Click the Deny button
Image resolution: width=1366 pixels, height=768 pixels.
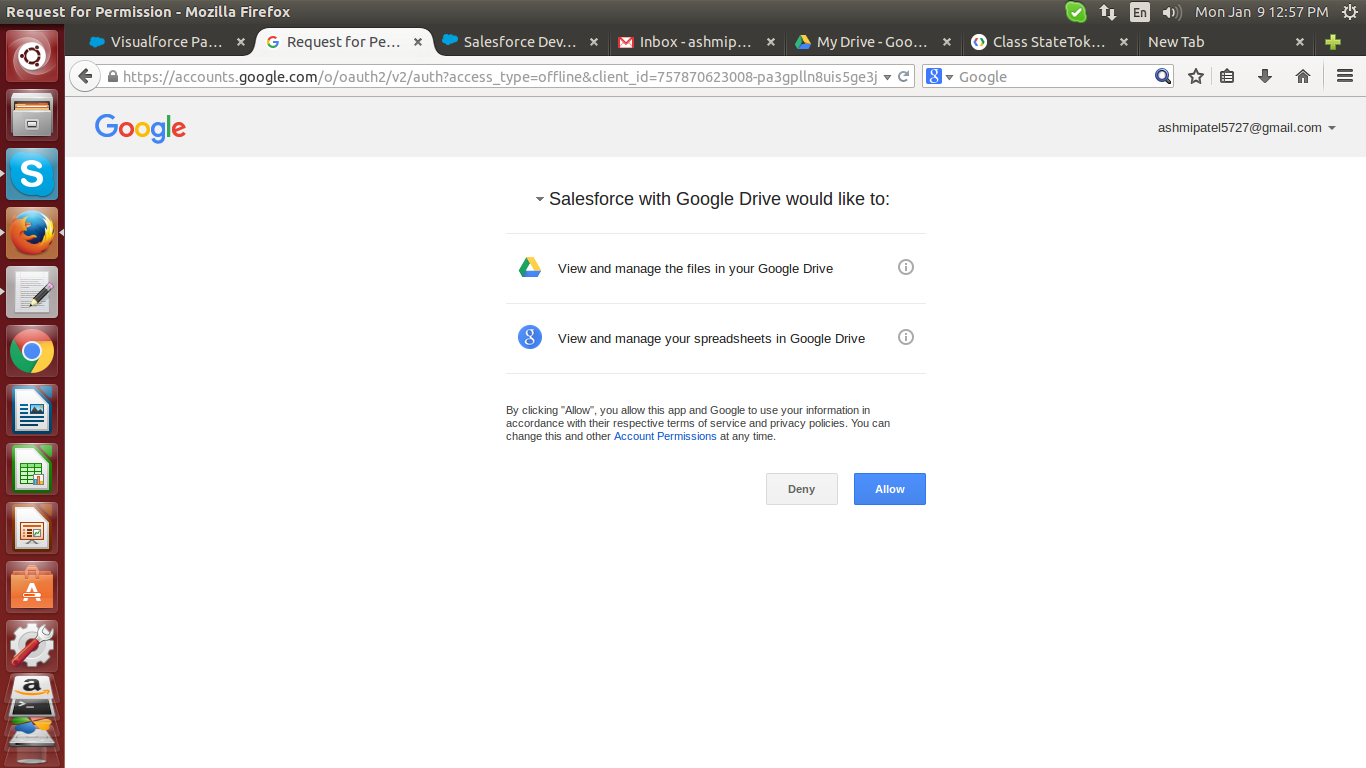802,489
